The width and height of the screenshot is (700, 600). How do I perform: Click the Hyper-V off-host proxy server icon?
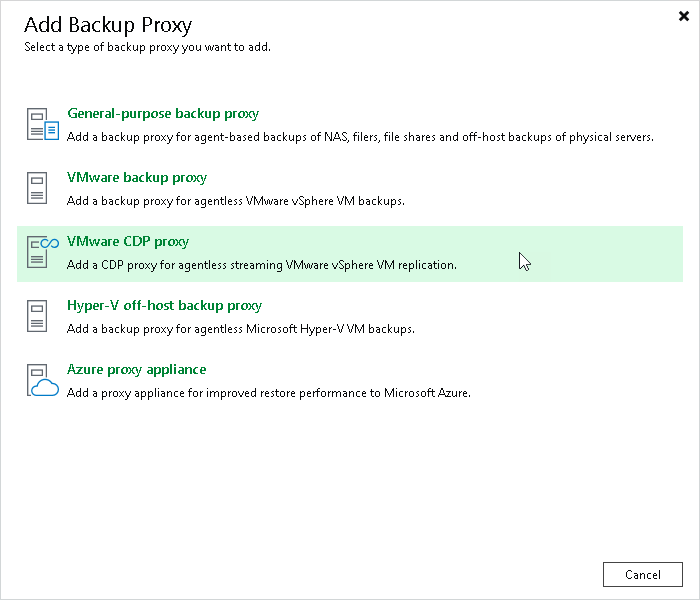pos(37,316)
